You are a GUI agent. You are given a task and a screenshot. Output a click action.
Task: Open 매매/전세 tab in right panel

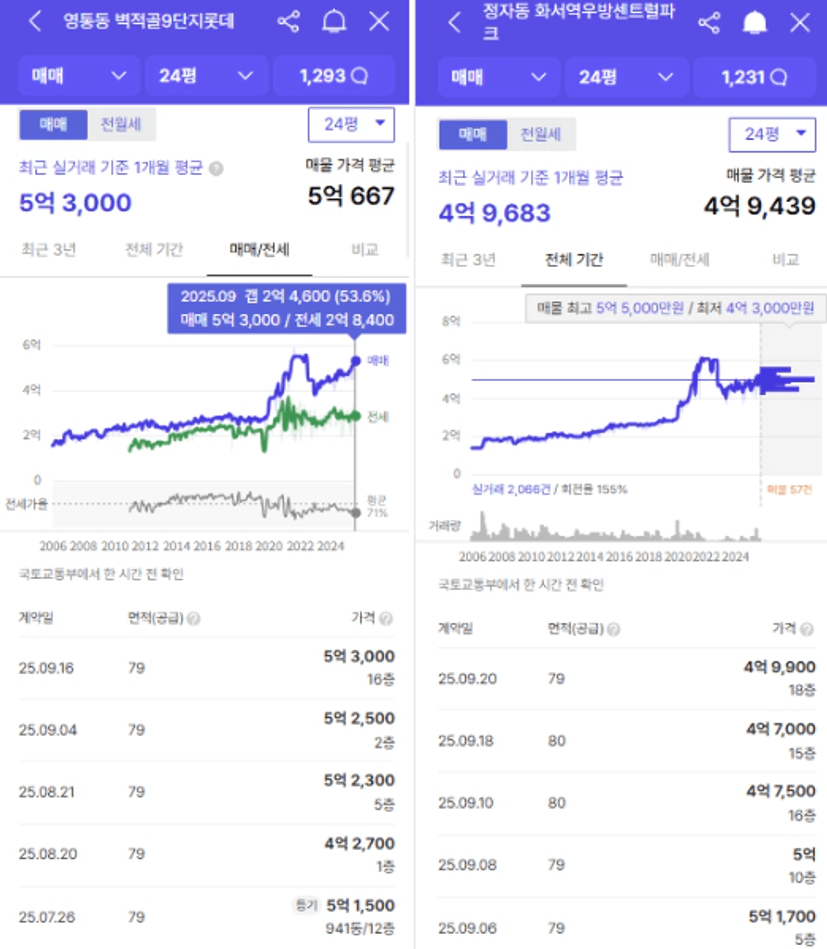point(680,260)
